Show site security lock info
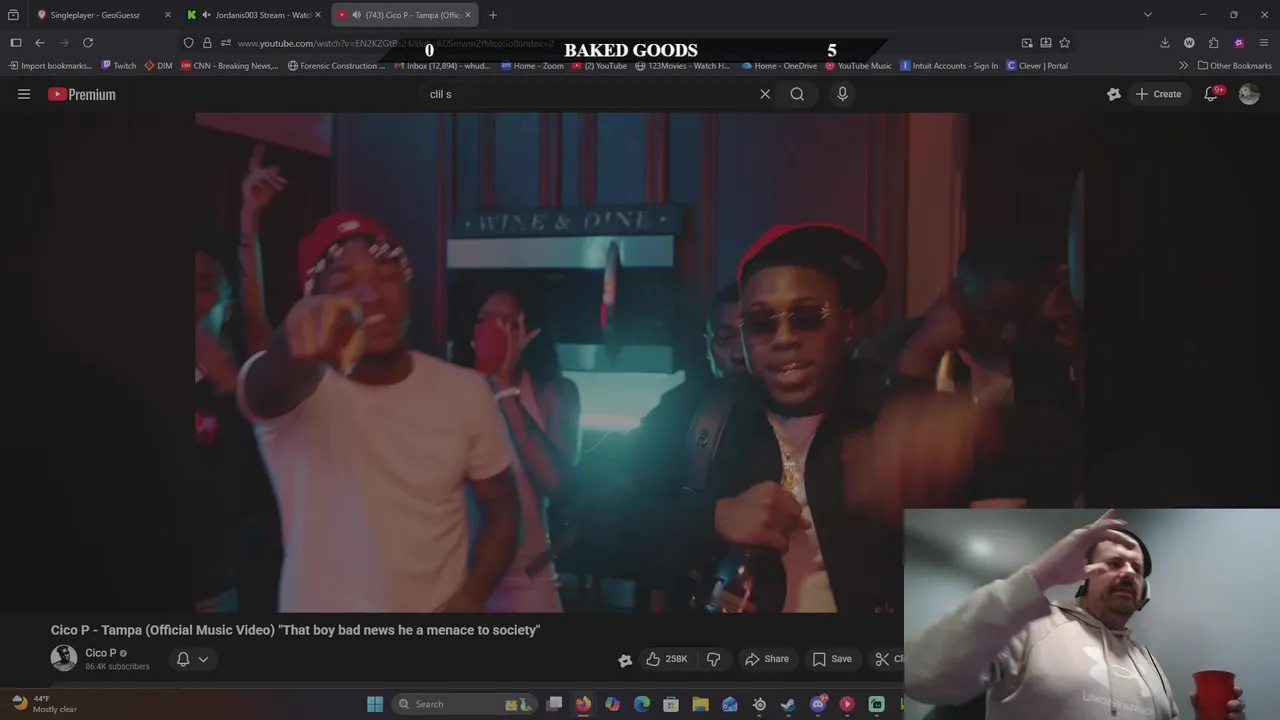This screenshot has width=1280, height=720. (207, 43)
